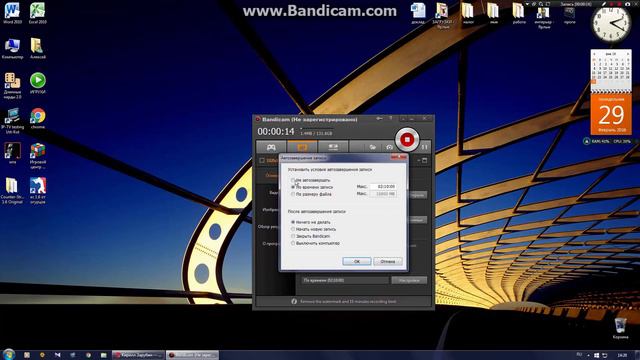
Task: Stop recording with the red Bandicam button
Action: coord(407,140)
